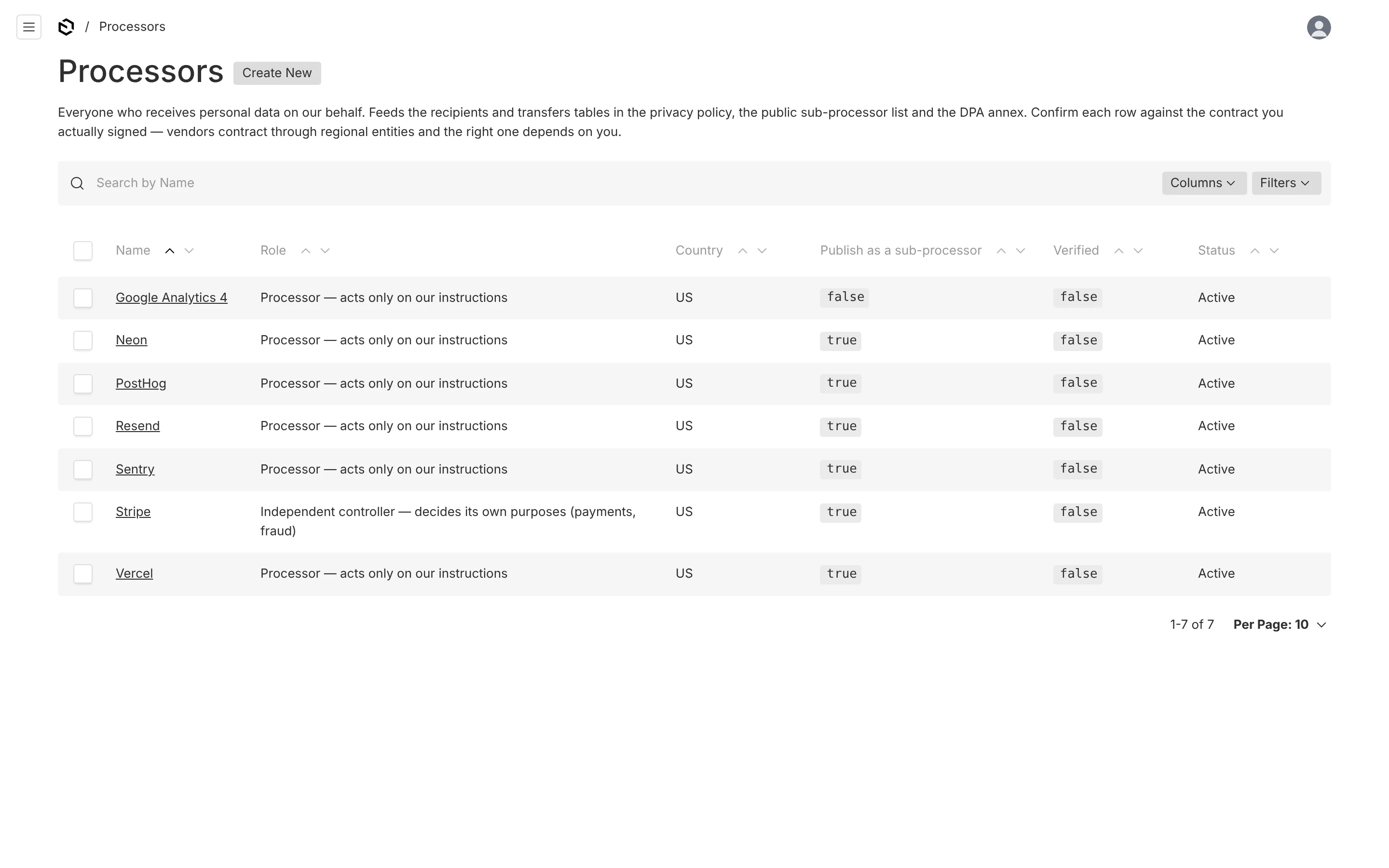Check the Google Analytics 4 row checkbox

coord(82,298)
